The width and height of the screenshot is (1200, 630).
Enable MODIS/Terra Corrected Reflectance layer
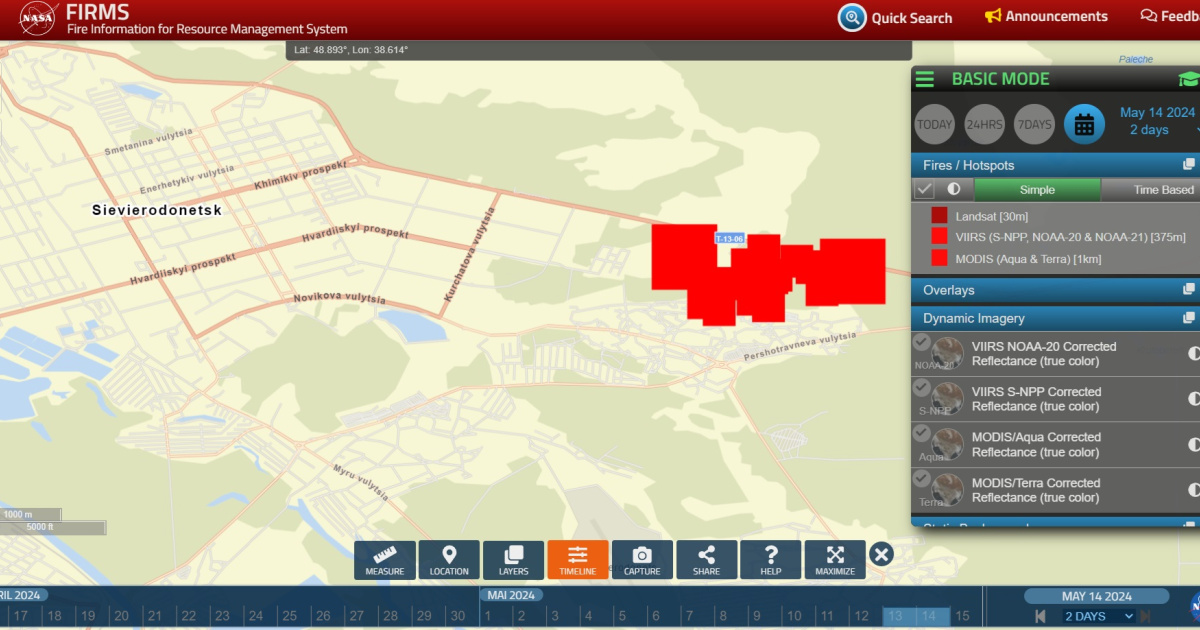point(921,478)
